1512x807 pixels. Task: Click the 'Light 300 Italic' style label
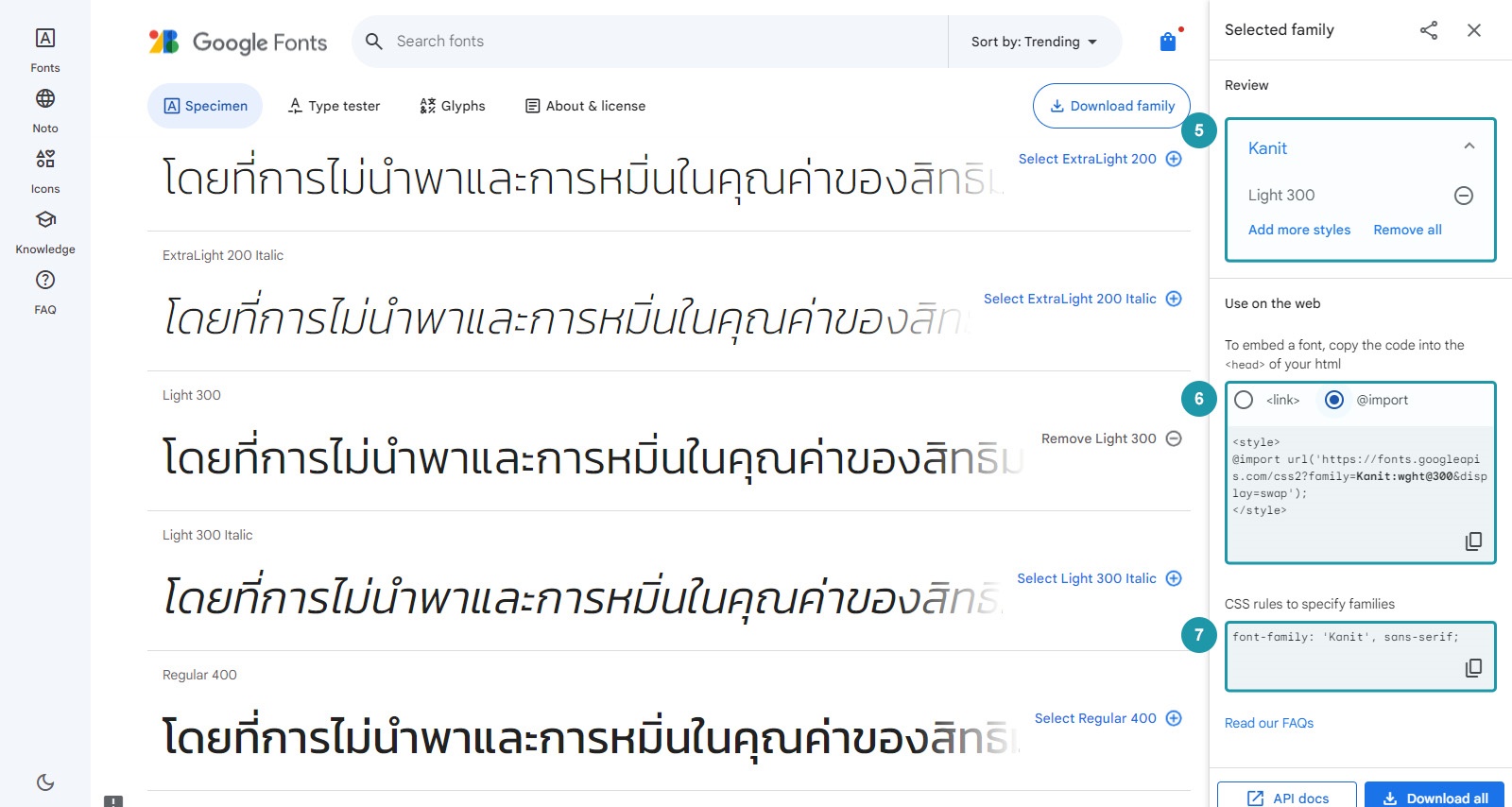[208, 535]
